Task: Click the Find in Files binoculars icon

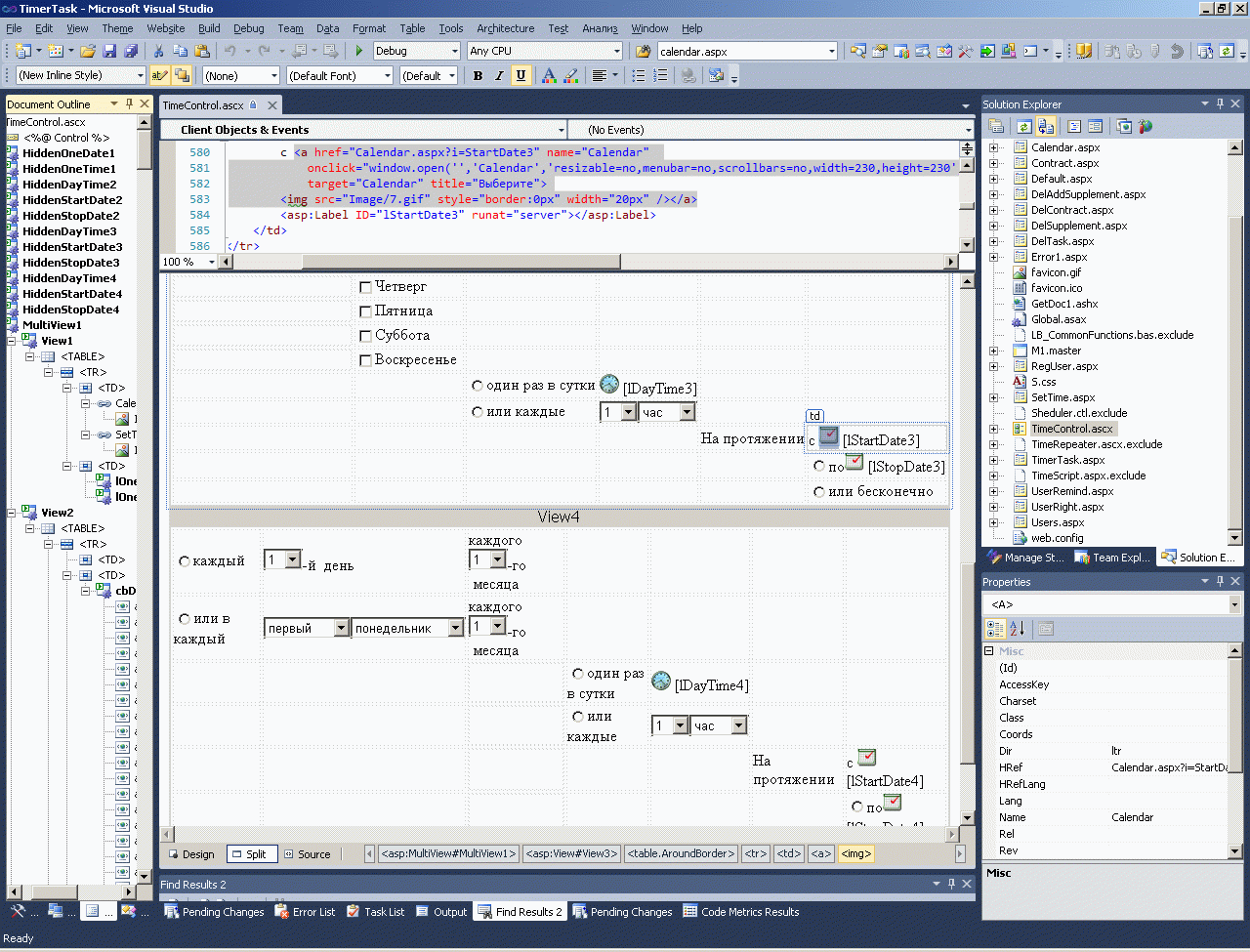Action: coord(643,51)
